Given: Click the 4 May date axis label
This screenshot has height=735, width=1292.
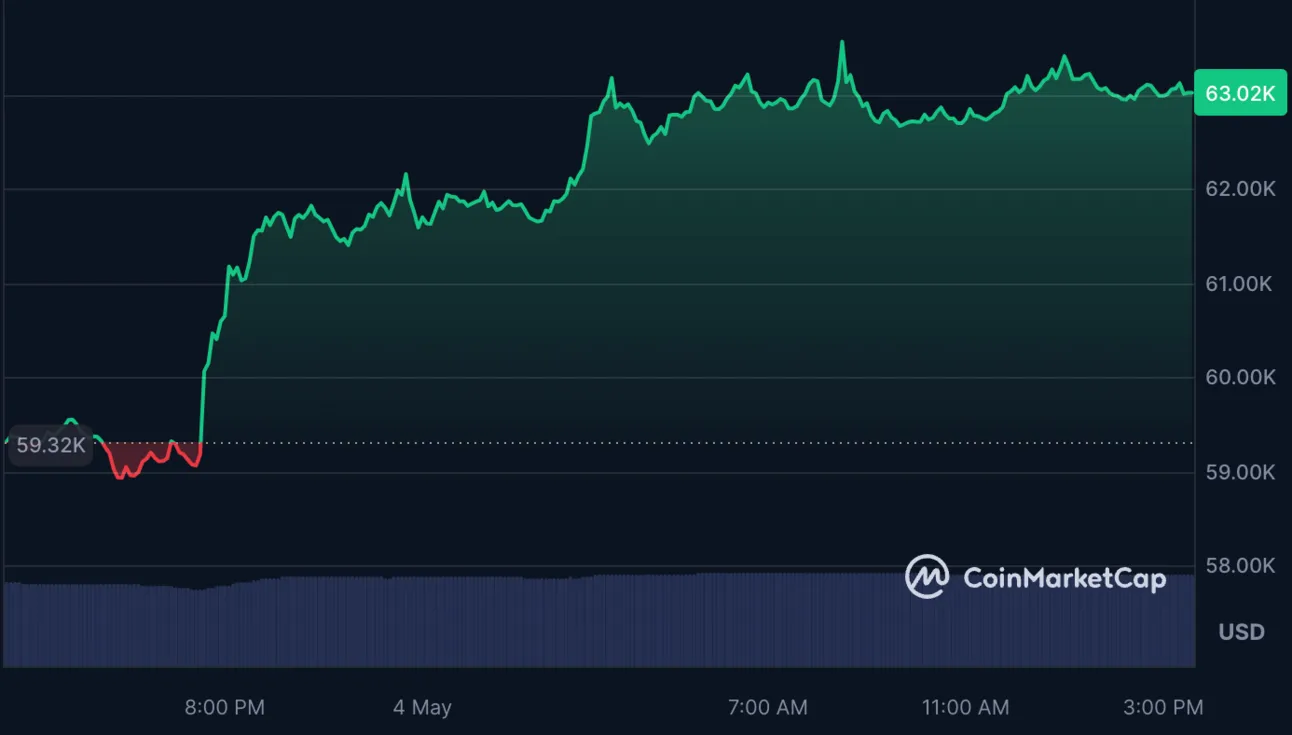Looking at the screenshot, I should tap(422, 708).
